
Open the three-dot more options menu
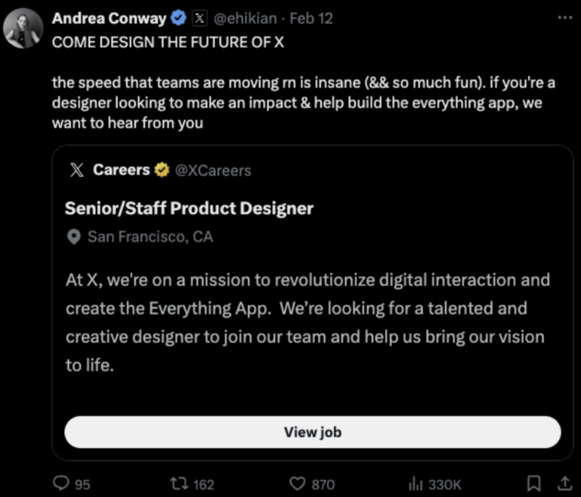click(x=565, y=17)
